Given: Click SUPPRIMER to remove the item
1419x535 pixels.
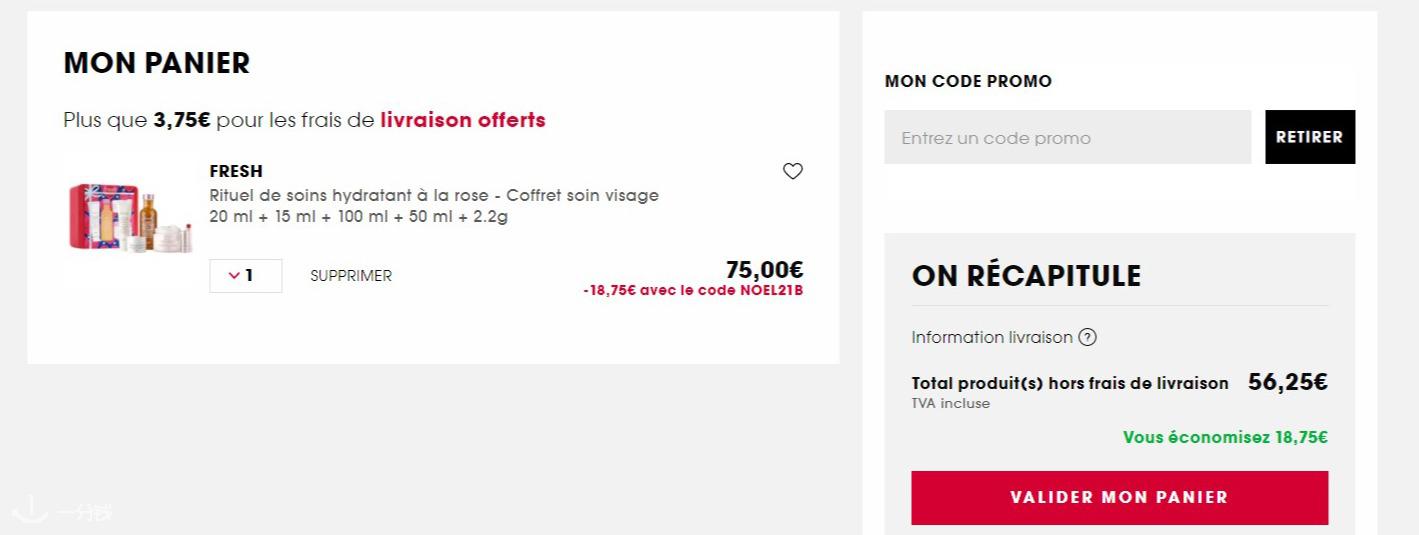Looking at the screenshot, I should coord(351,276).
